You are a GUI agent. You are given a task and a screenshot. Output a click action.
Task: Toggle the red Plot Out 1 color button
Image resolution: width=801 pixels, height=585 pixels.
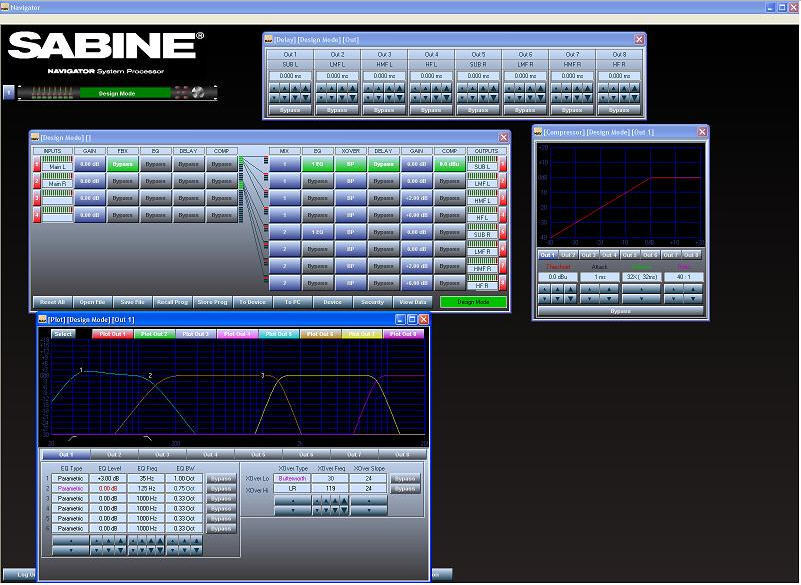click(x=112, y=334)
